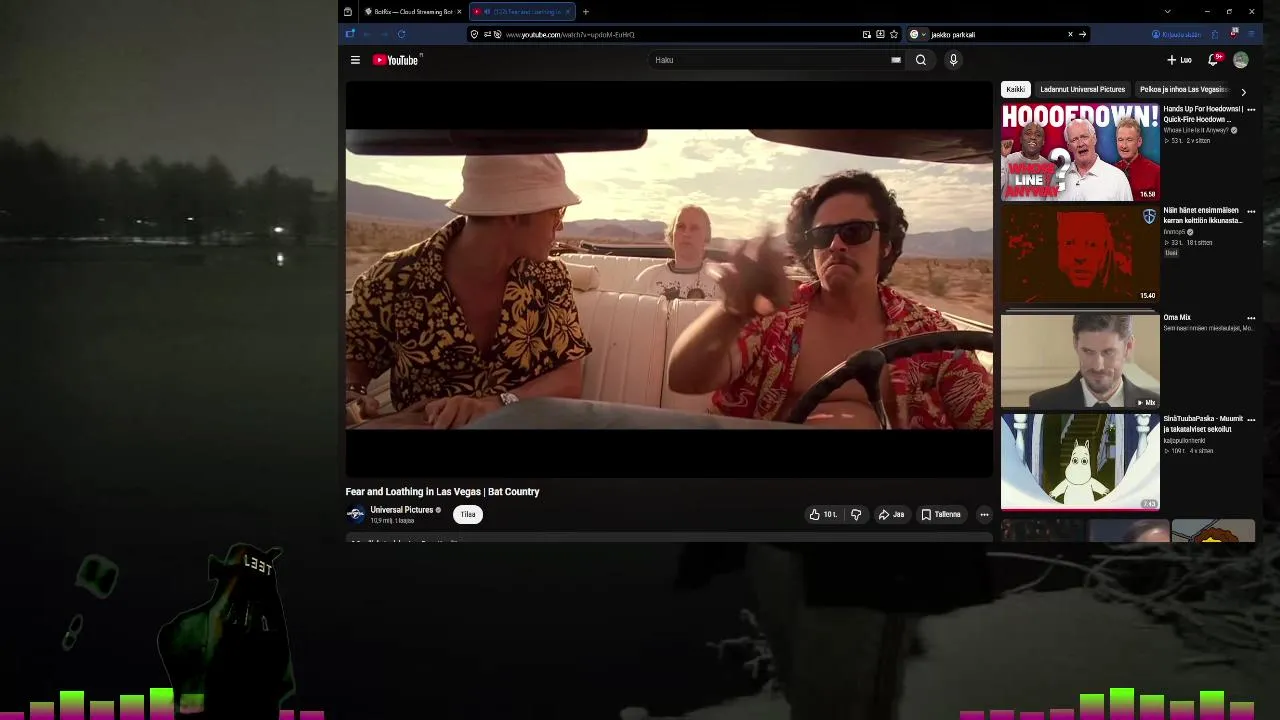Open more actions ellipsis under video
The height and width of the screenshot is (720, 1280).
click(984, 514)
